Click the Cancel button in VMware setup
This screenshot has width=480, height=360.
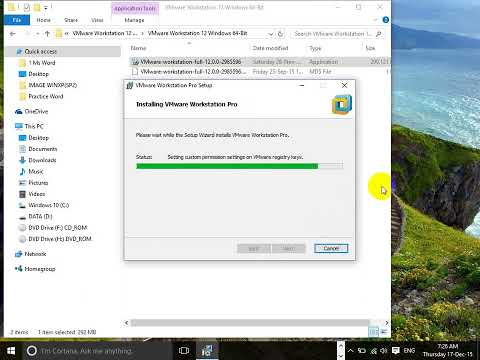coord(331,248)
